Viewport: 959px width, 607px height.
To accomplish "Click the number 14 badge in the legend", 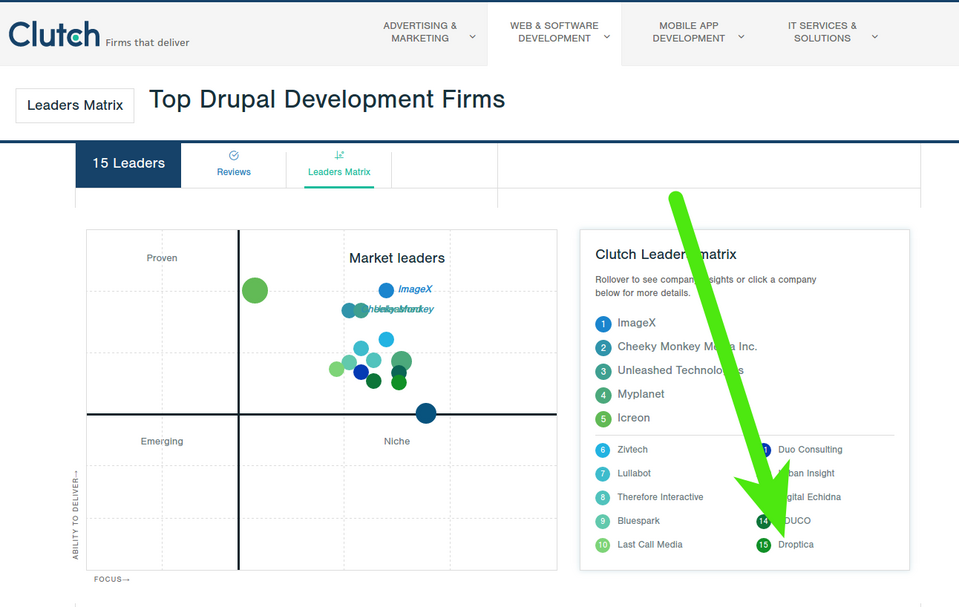I will pos(763,521).
